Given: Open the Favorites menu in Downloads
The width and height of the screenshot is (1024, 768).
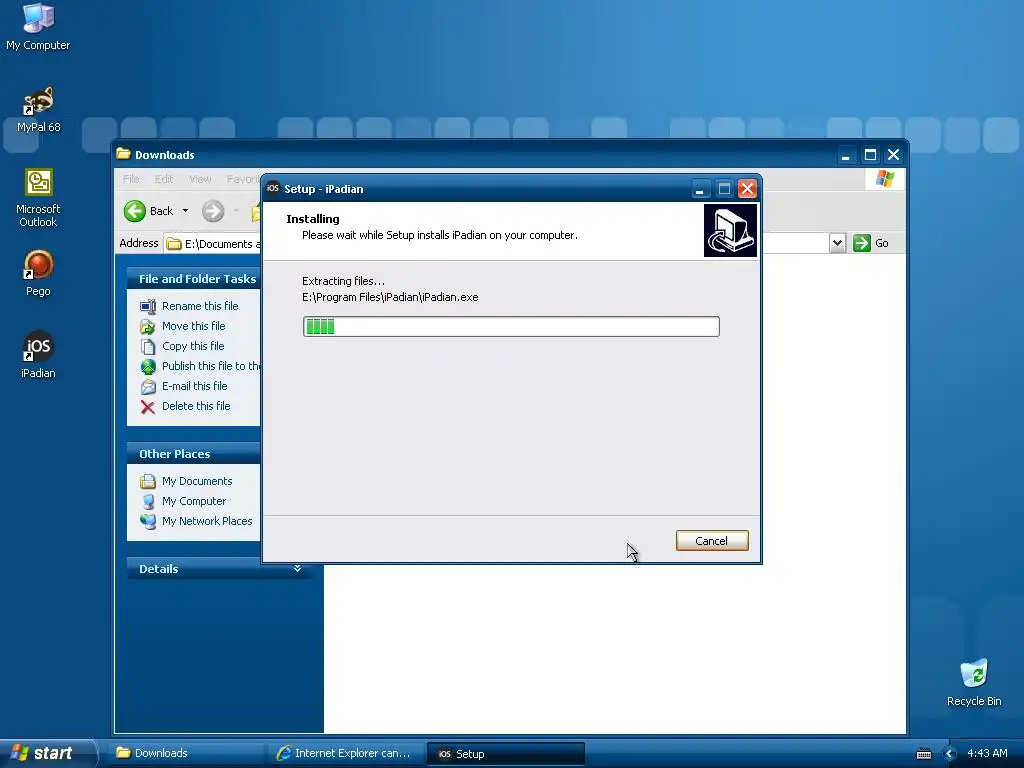Looking at the screenshot, I should click(x=243, y=179).
